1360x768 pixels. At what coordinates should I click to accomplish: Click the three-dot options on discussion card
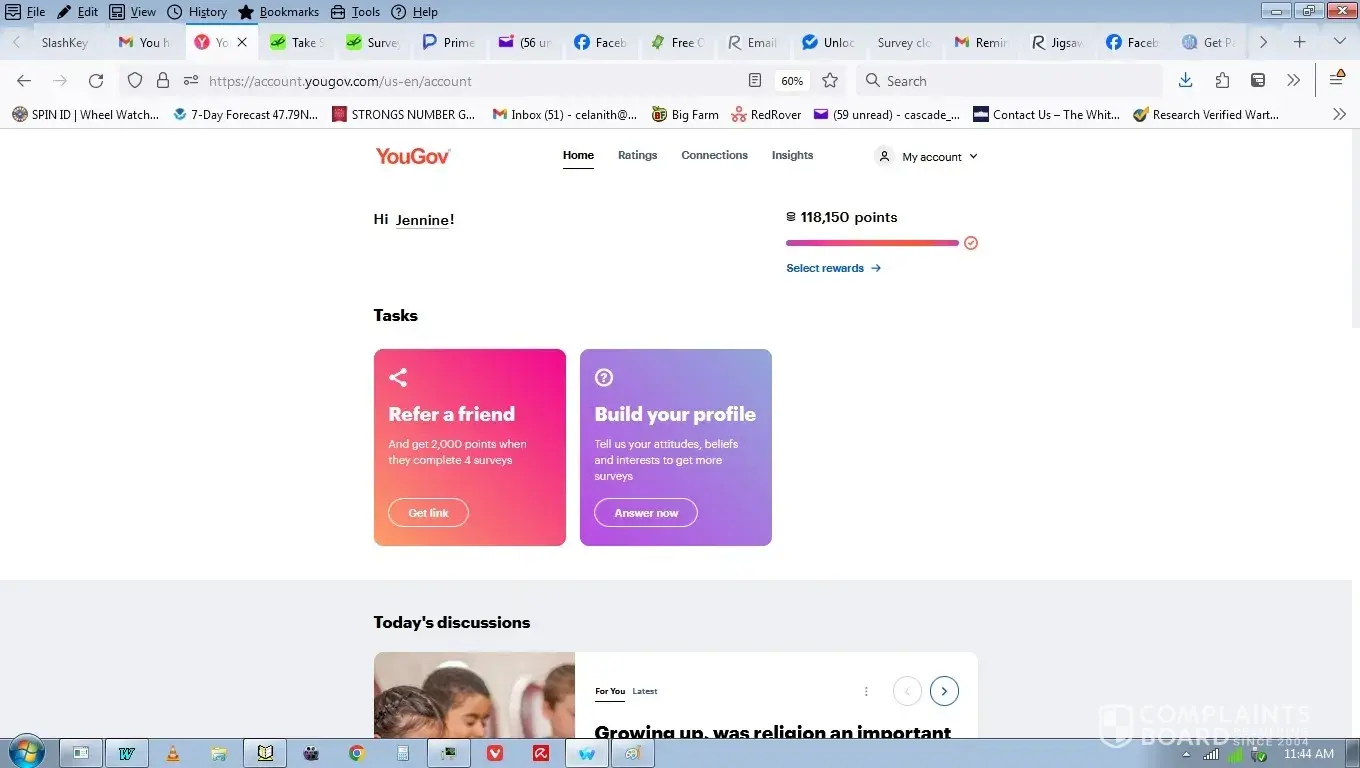click(x=866, y=691)
